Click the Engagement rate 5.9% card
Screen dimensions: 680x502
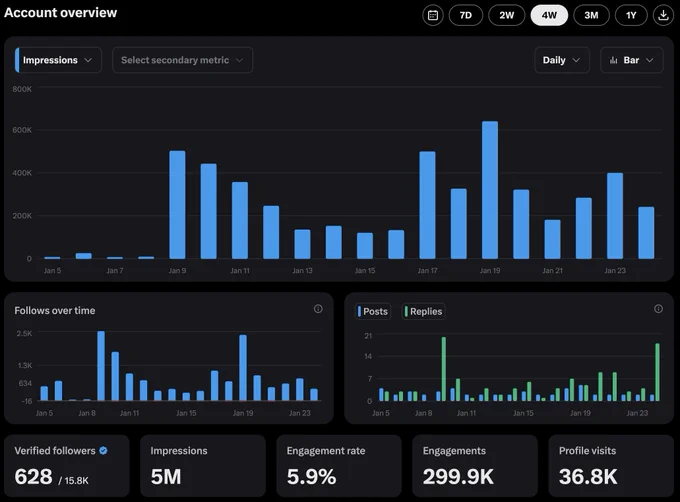[x=339, y=466]
